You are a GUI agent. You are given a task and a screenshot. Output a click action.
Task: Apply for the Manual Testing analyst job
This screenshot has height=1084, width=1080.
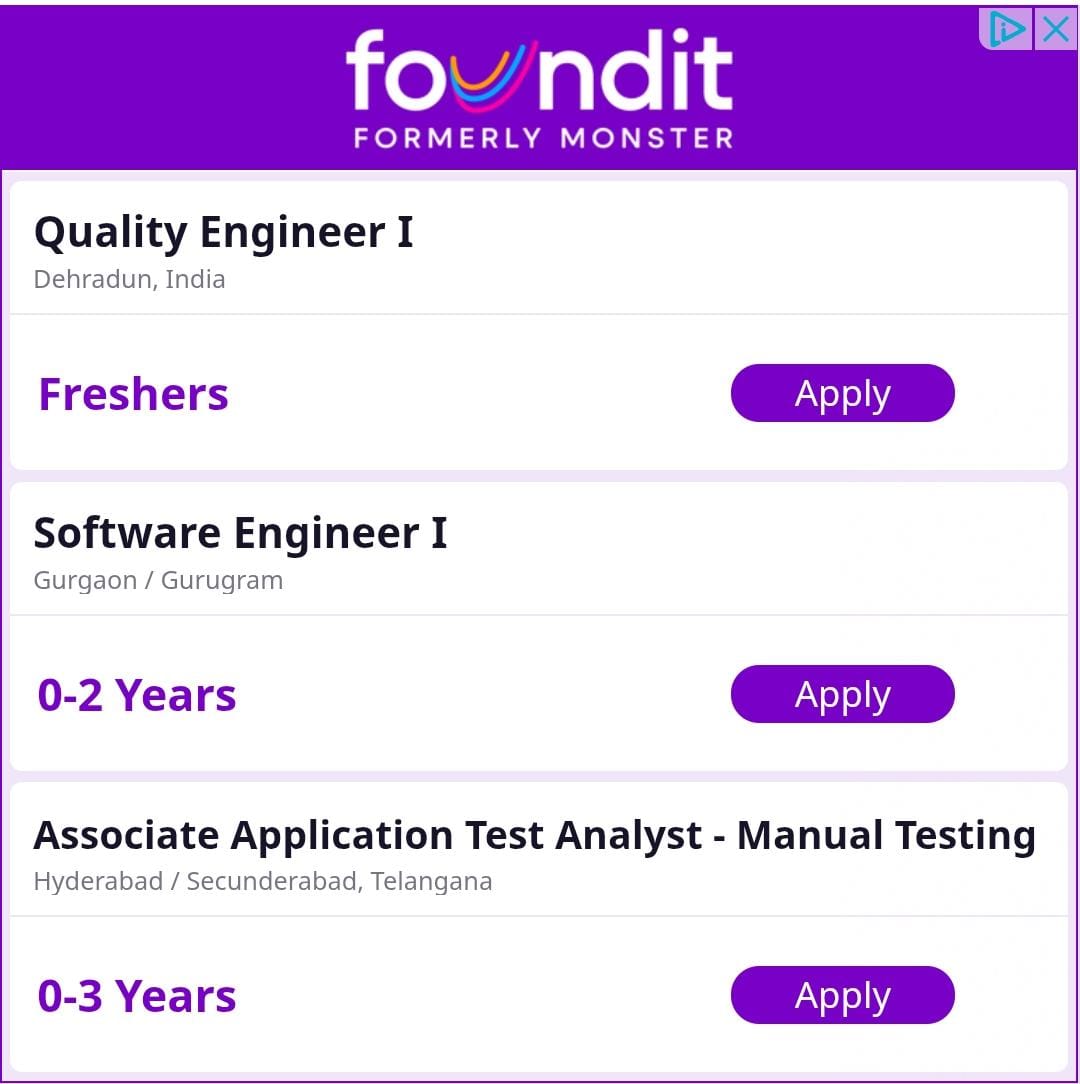click(x=842, y=995)
